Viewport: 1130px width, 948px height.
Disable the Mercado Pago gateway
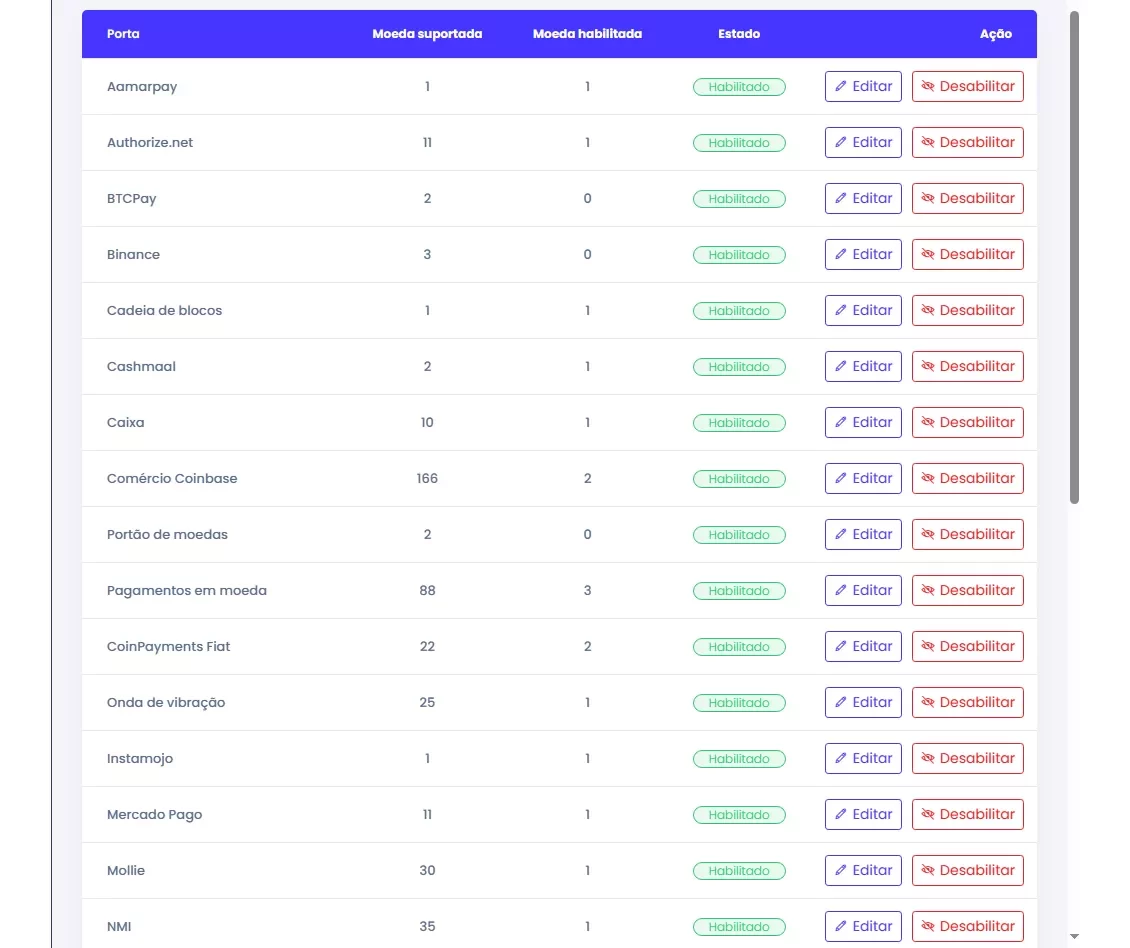(x=967, y=815)
